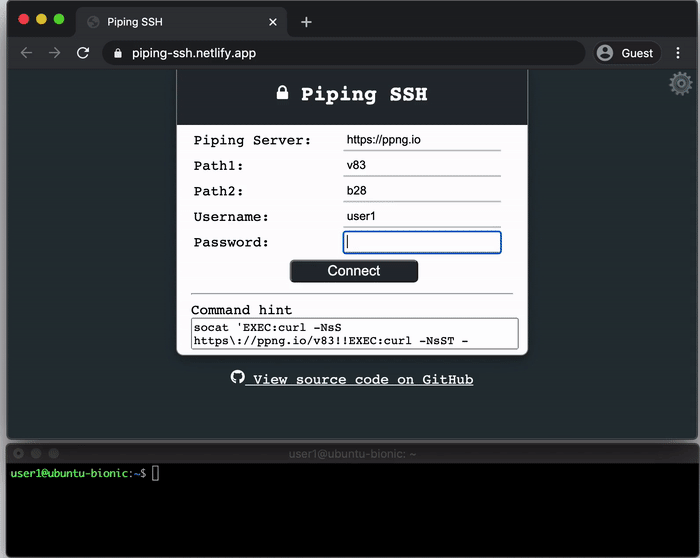Maximize browser window with green button

[x=59, y=19]
